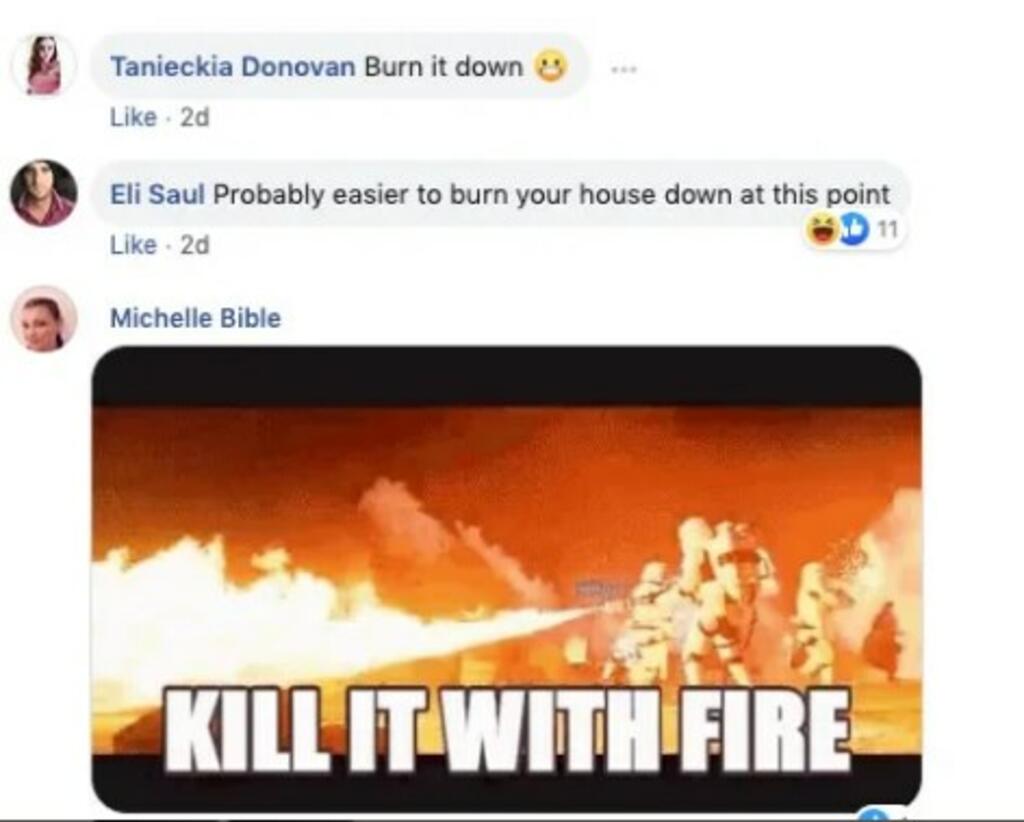1024x822 pixels.
Task: Open Michelle Bible's profile avatar
Action: (44, 319)
